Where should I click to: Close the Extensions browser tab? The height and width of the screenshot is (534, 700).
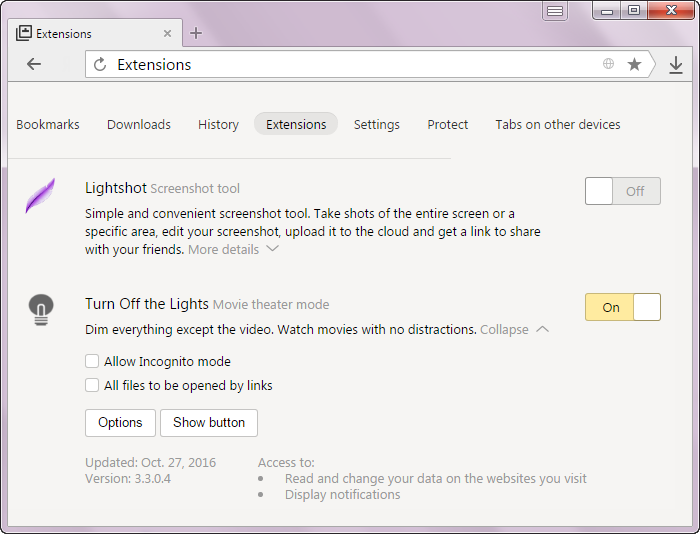click(167, 33)
